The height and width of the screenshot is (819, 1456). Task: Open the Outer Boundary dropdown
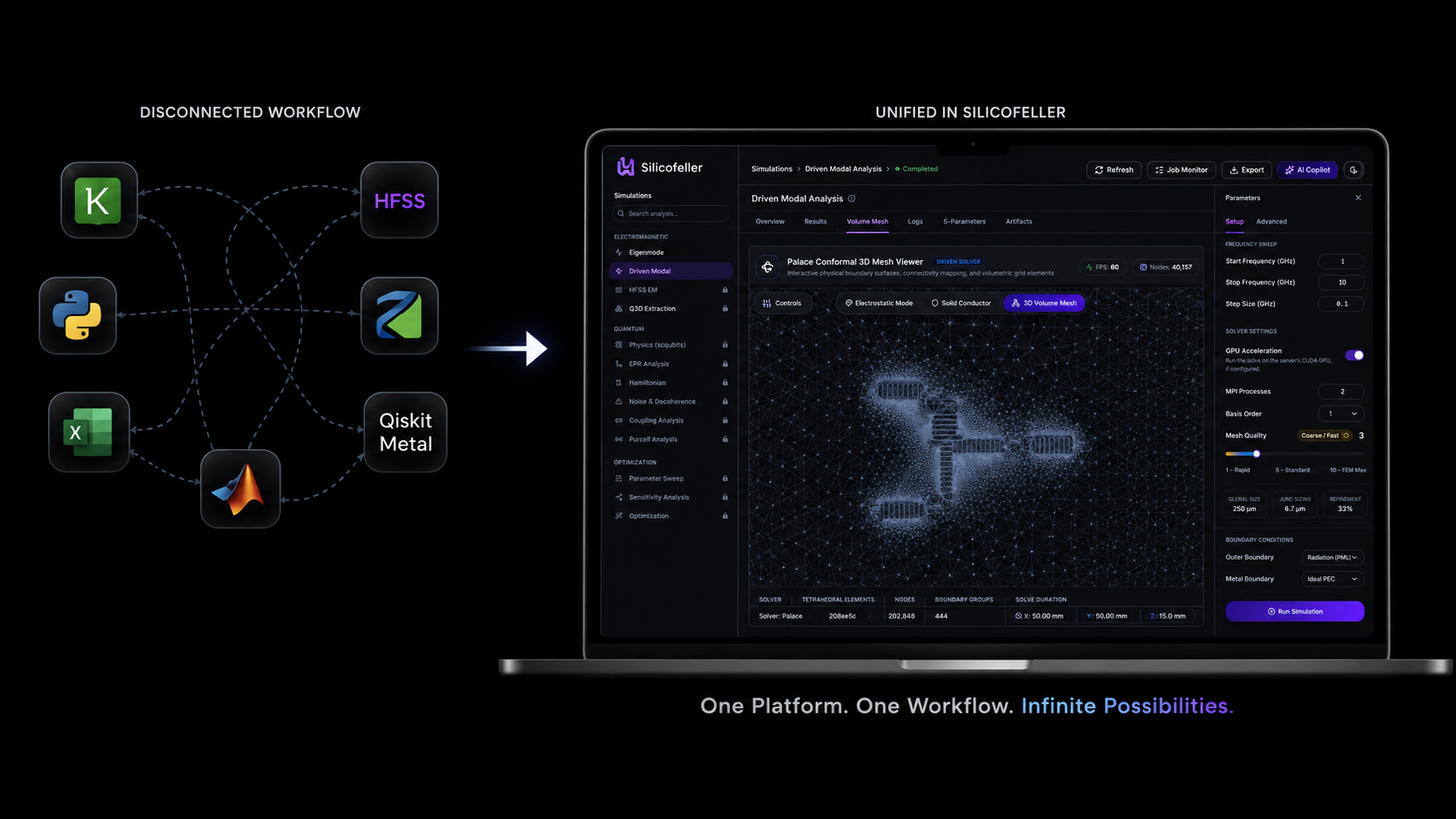tap(1332, 557)
